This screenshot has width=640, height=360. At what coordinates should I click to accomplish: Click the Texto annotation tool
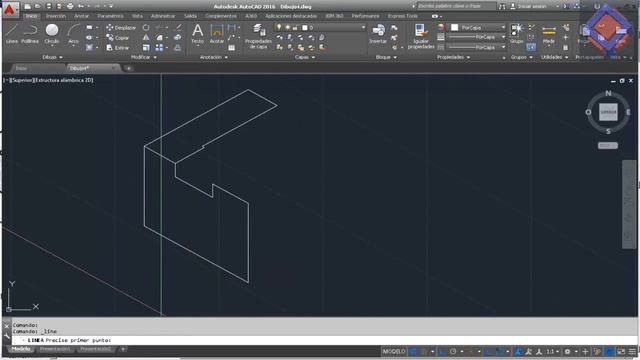coord(198,34)
